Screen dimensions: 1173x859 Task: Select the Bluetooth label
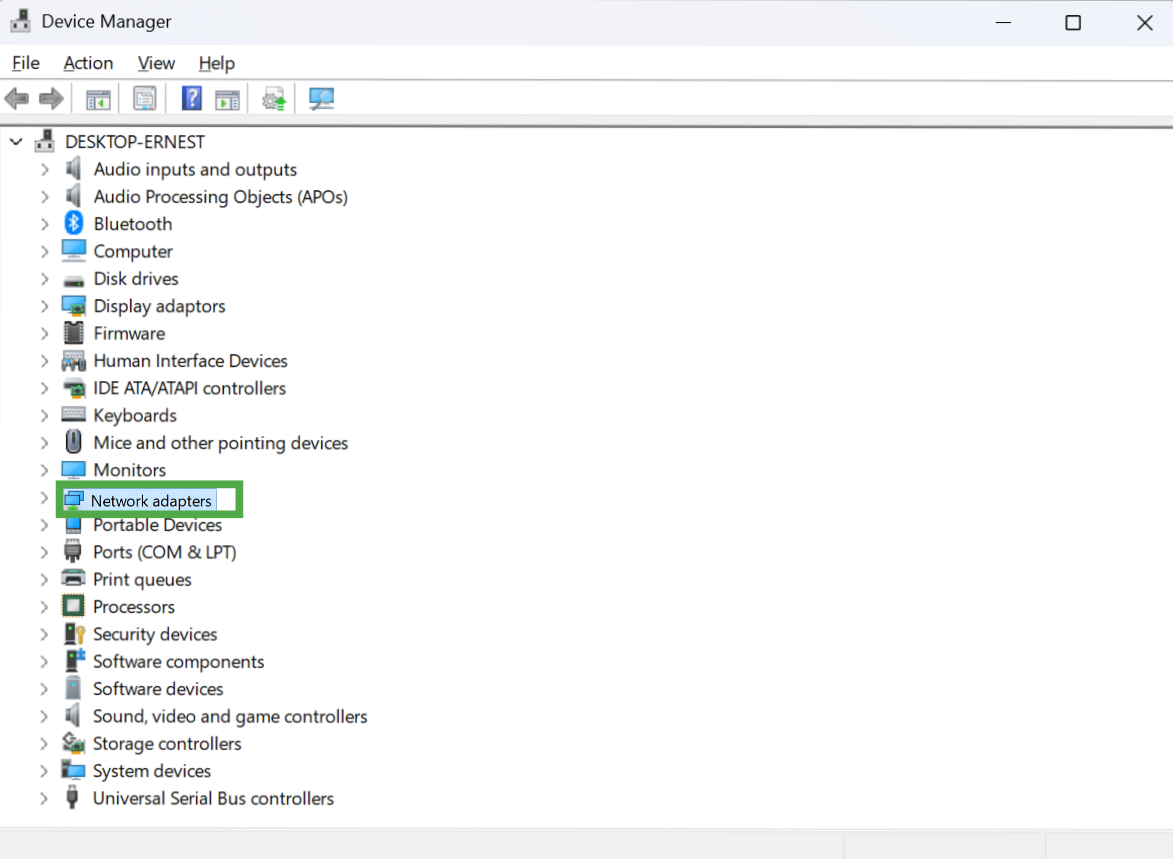tap(132, 224)
